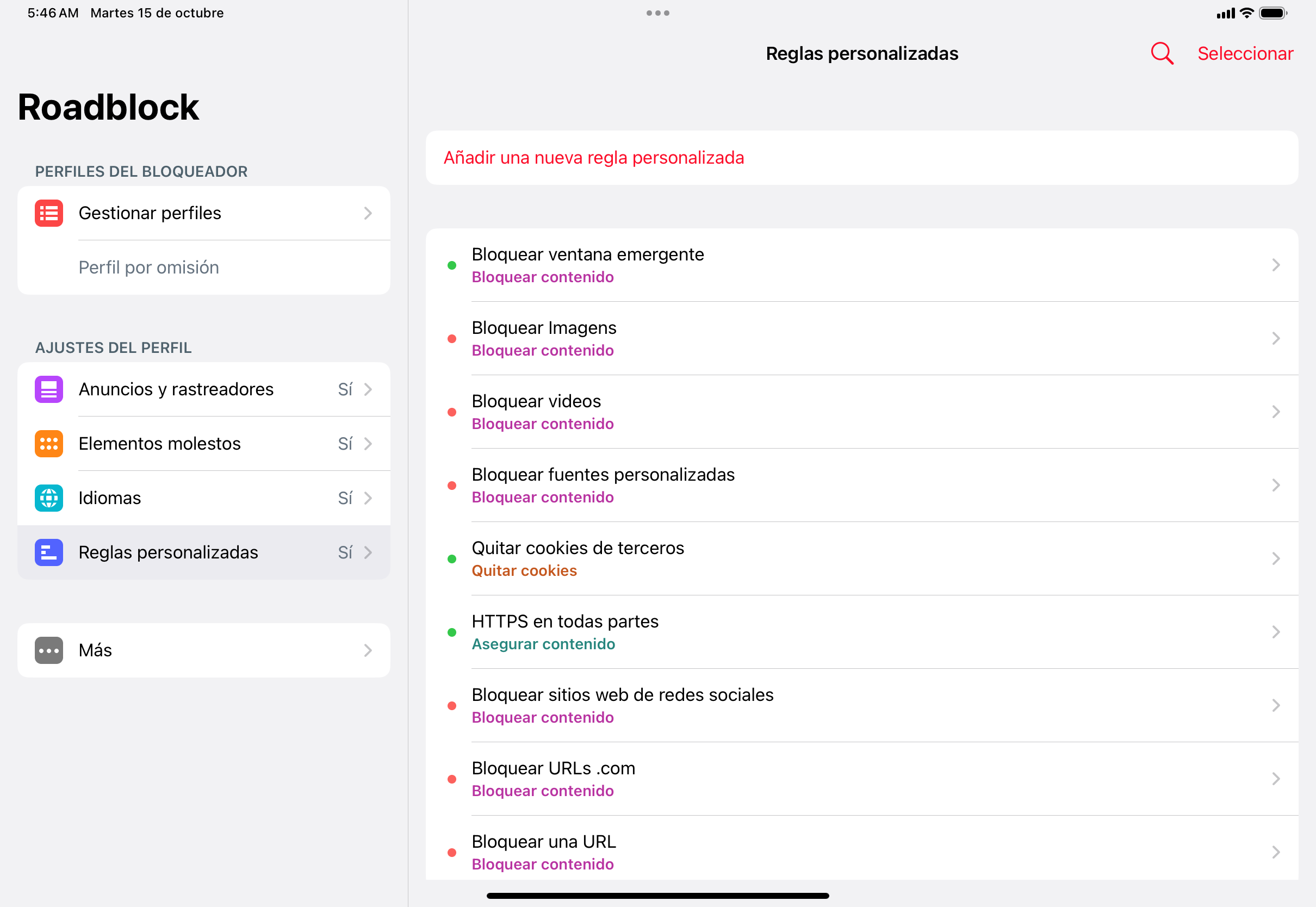
Task: Open chevron of Bloquear ventana emergente rule
Action: pyautogui.click(x=1276, y=265)
